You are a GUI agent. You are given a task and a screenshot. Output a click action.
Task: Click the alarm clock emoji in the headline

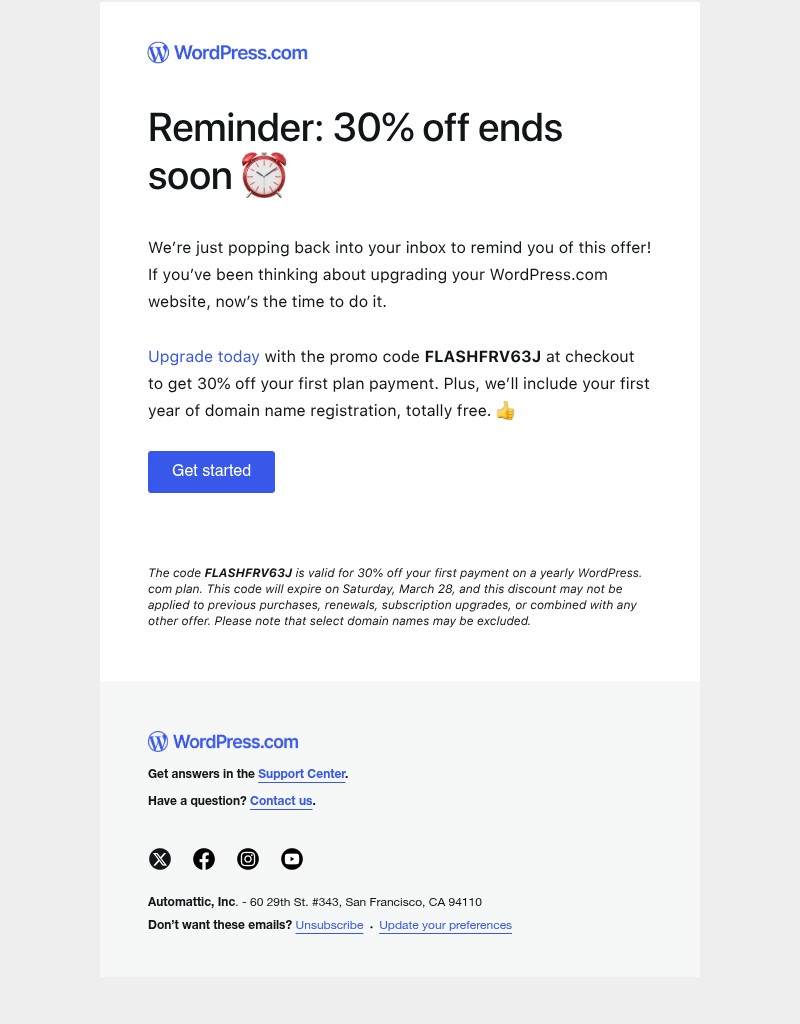(264, 175)
